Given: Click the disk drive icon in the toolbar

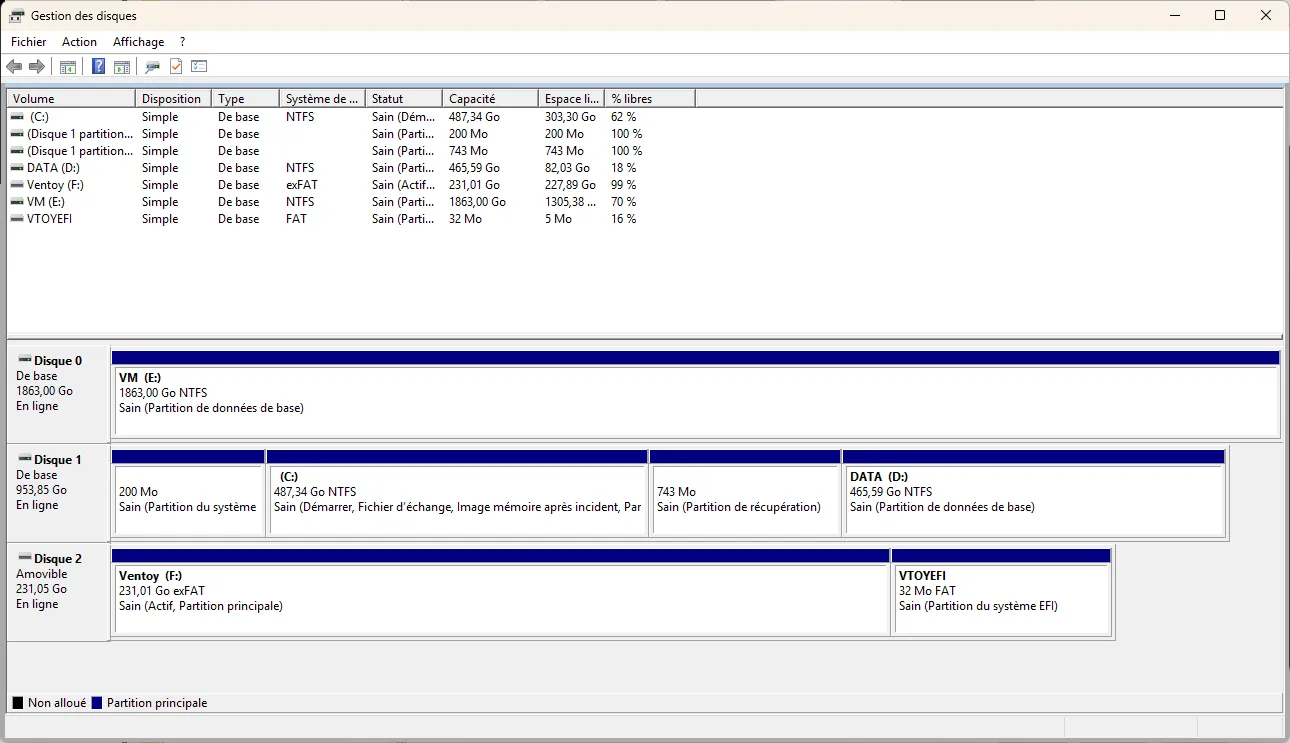Looking at the screenshot, I should pos(152,67).
